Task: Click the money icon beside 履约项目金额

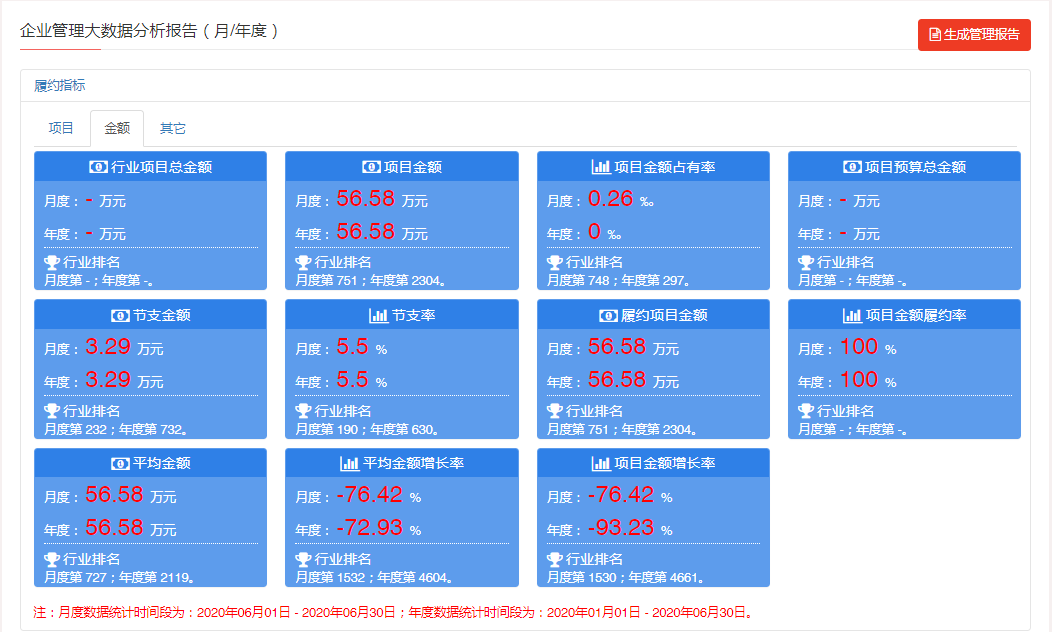Action: pos(608,315)
